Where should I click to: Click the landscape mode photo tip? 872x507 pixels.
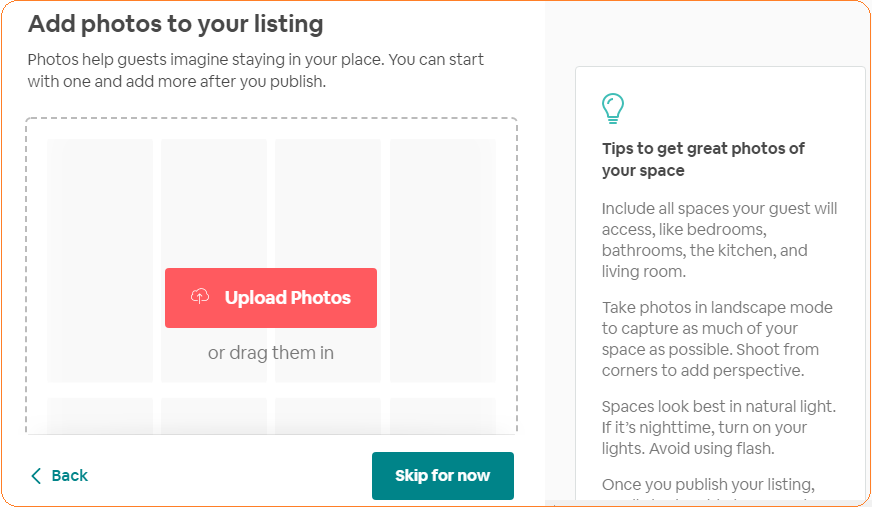click(717, 339)
